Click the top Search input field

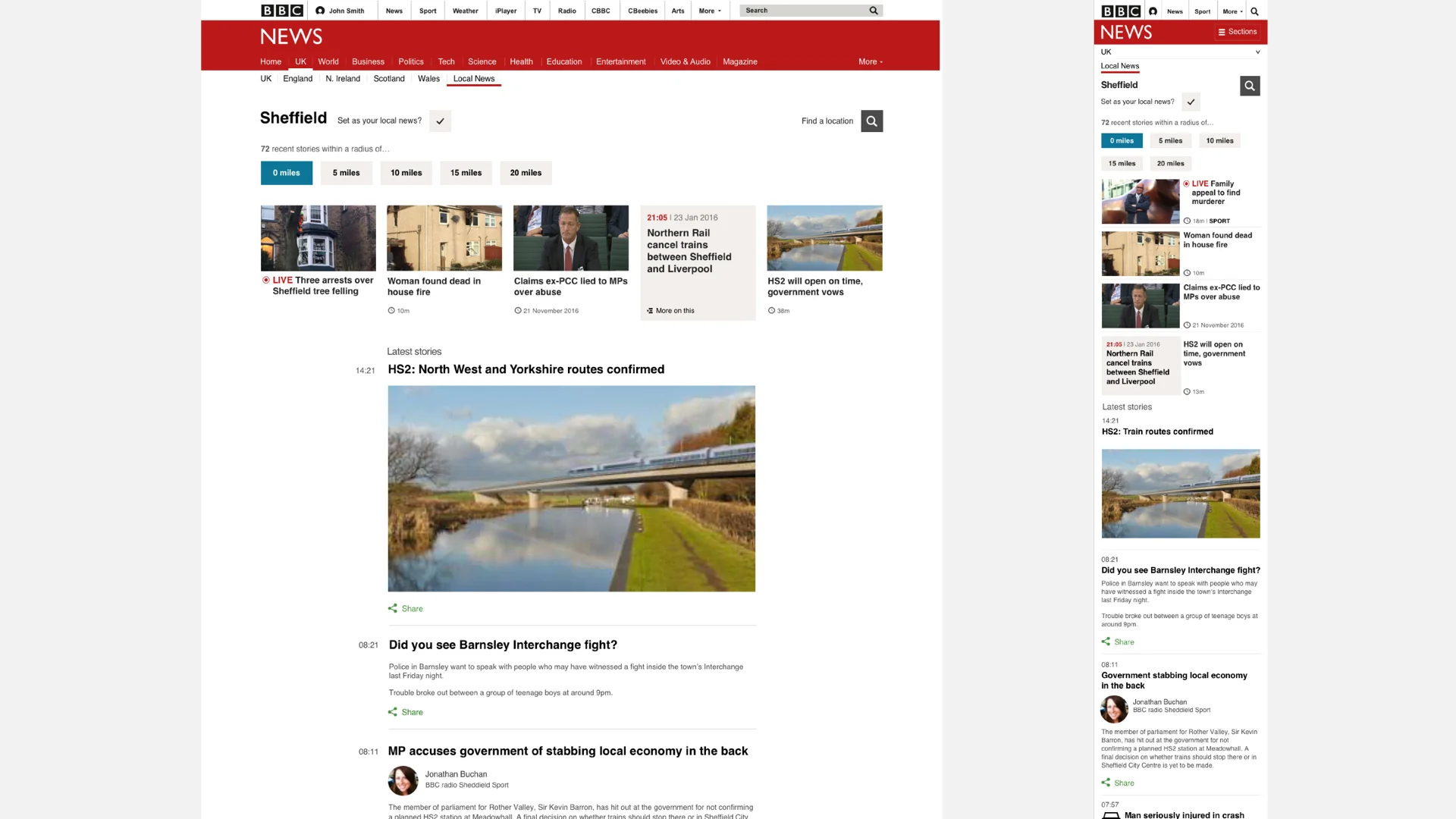804,11
